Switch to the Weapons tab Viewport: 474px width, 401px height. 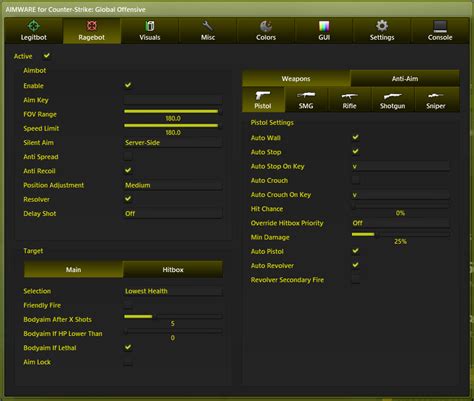pos(296,79)
